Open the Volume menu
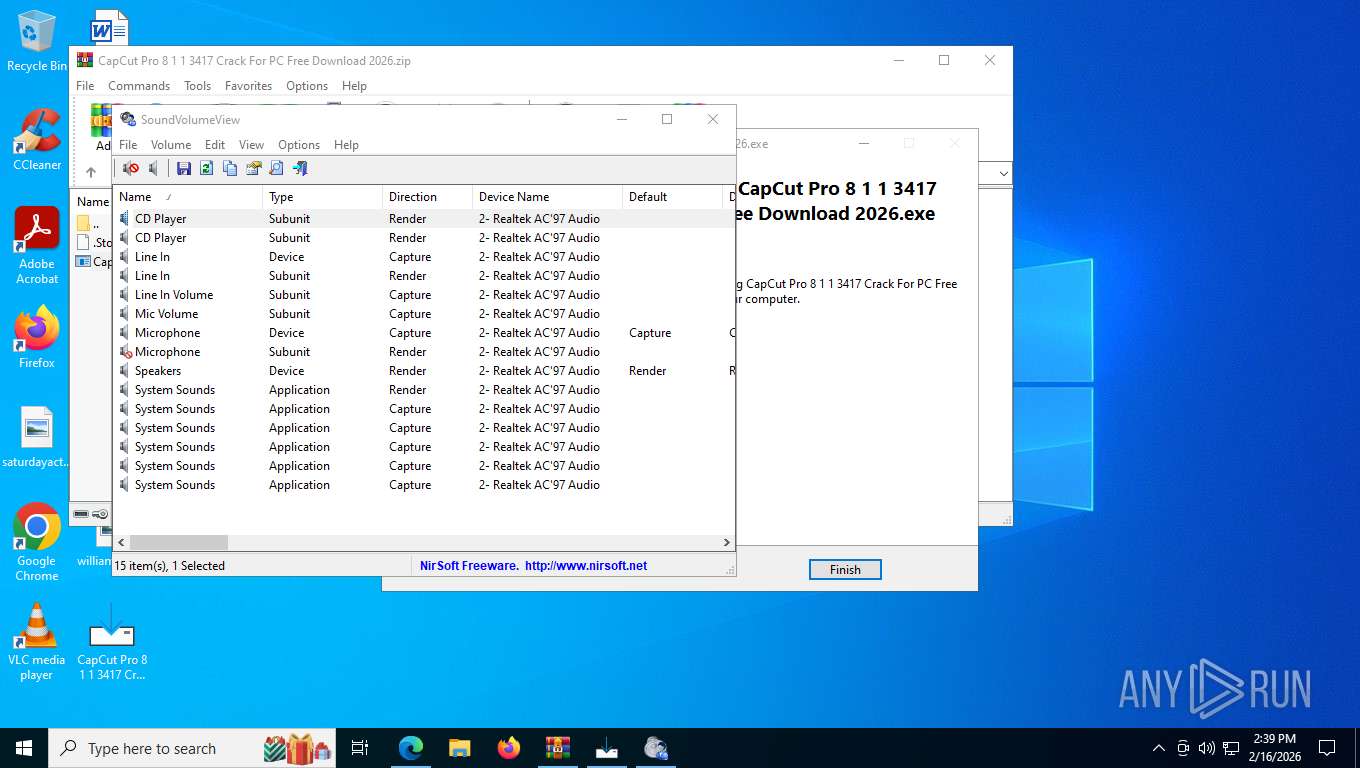 [171, 145]
